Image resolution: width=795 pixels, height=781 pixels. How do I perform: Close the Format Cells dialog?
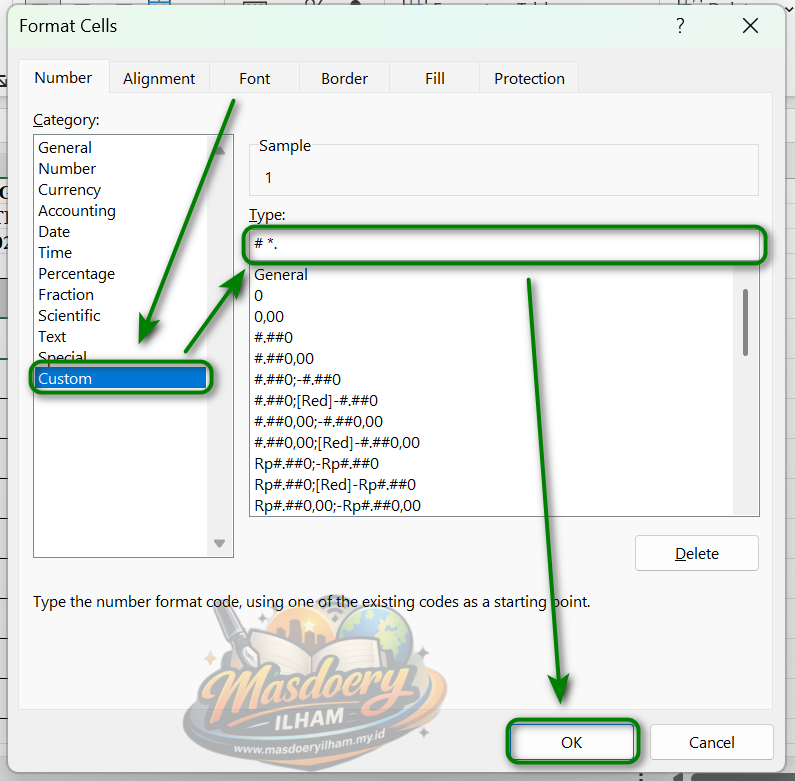(x=750, y=27)
